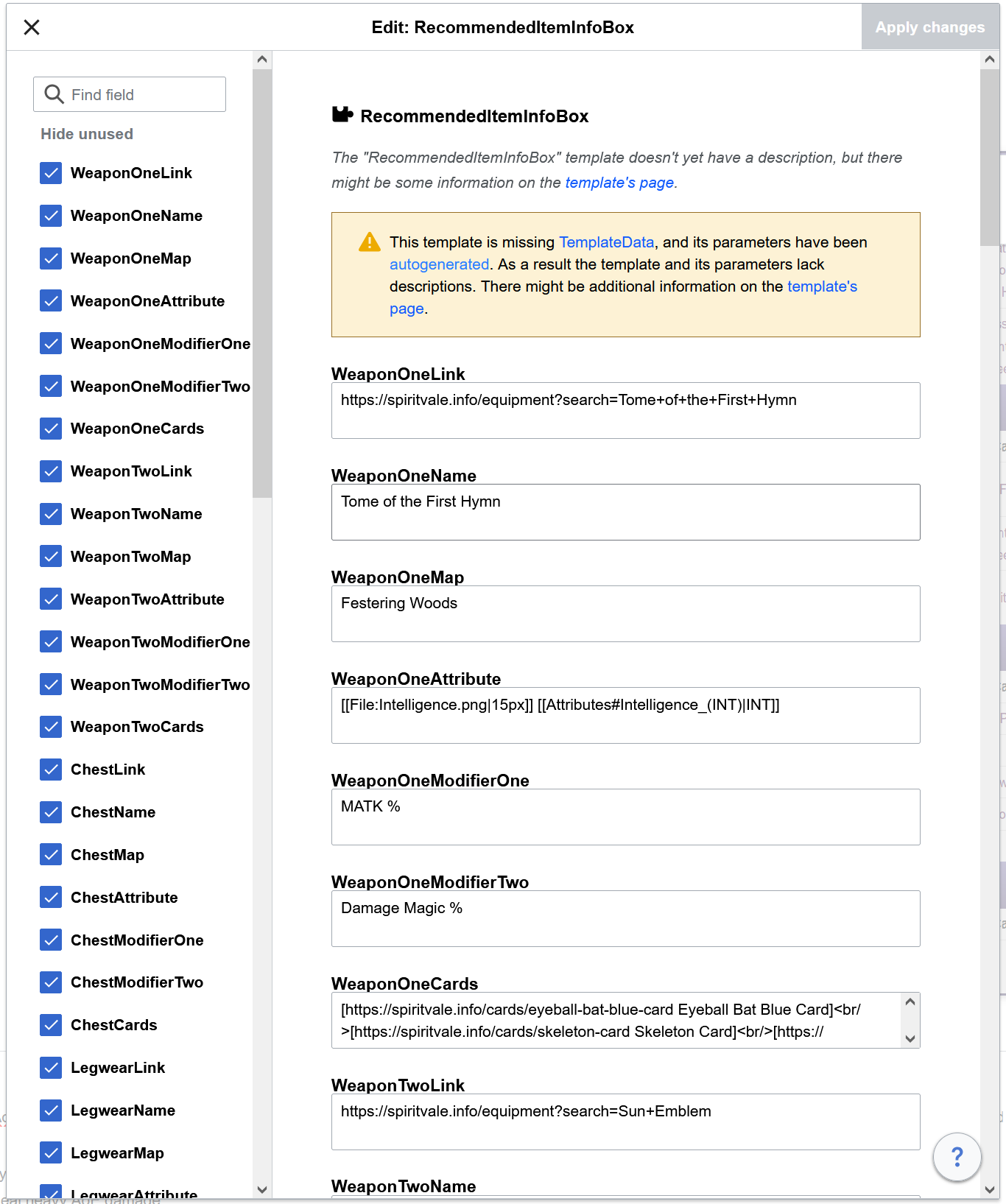Screen dimensions: 1006x1204
Task: Select ChestMap label in sidebar
Action: point(108,855)
